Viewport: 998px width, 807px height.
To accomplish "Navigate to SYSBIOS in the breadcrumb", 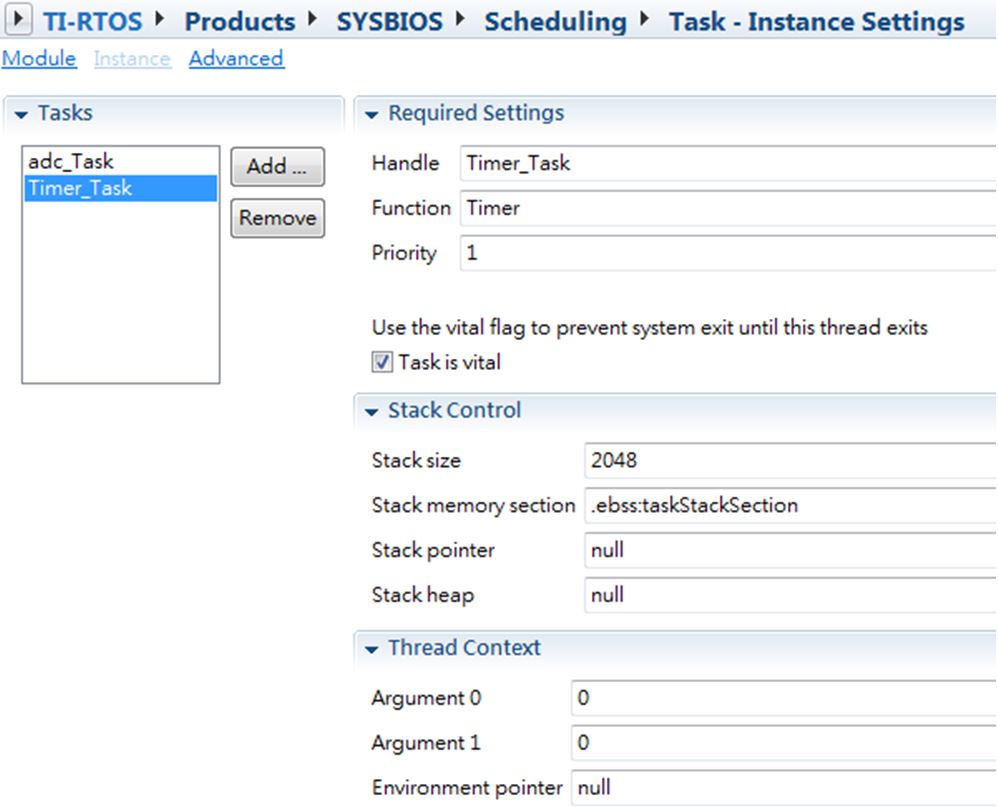I will [390, 22].
